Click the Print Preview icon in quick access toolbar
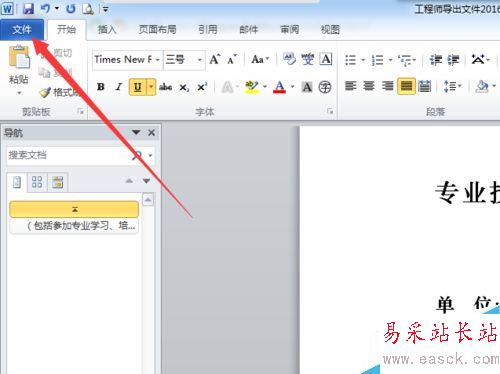This screenshot has height=374, width=500. point(88,9)
